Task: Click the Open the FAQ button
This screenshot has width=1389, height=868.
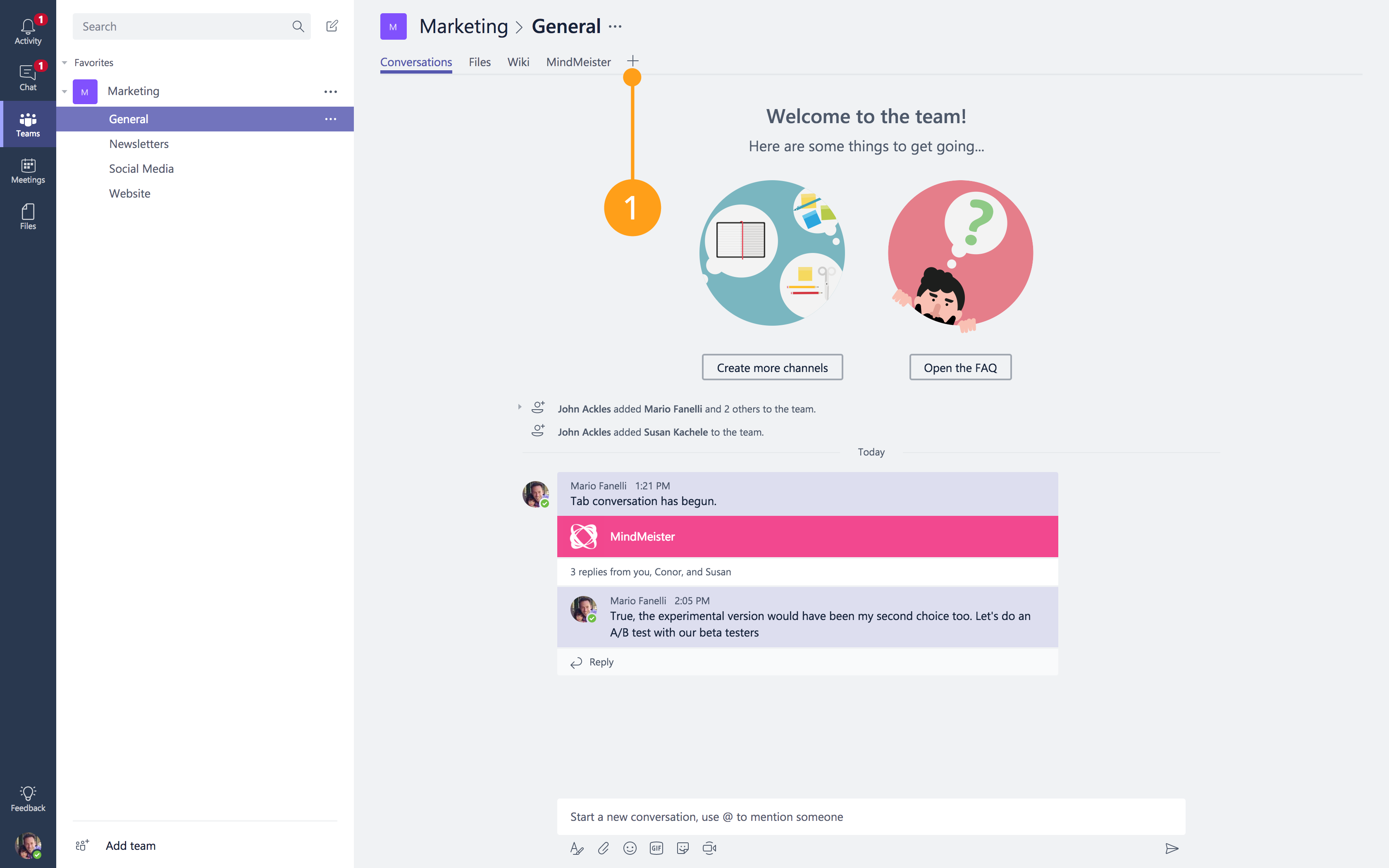Action: point(960,368)
